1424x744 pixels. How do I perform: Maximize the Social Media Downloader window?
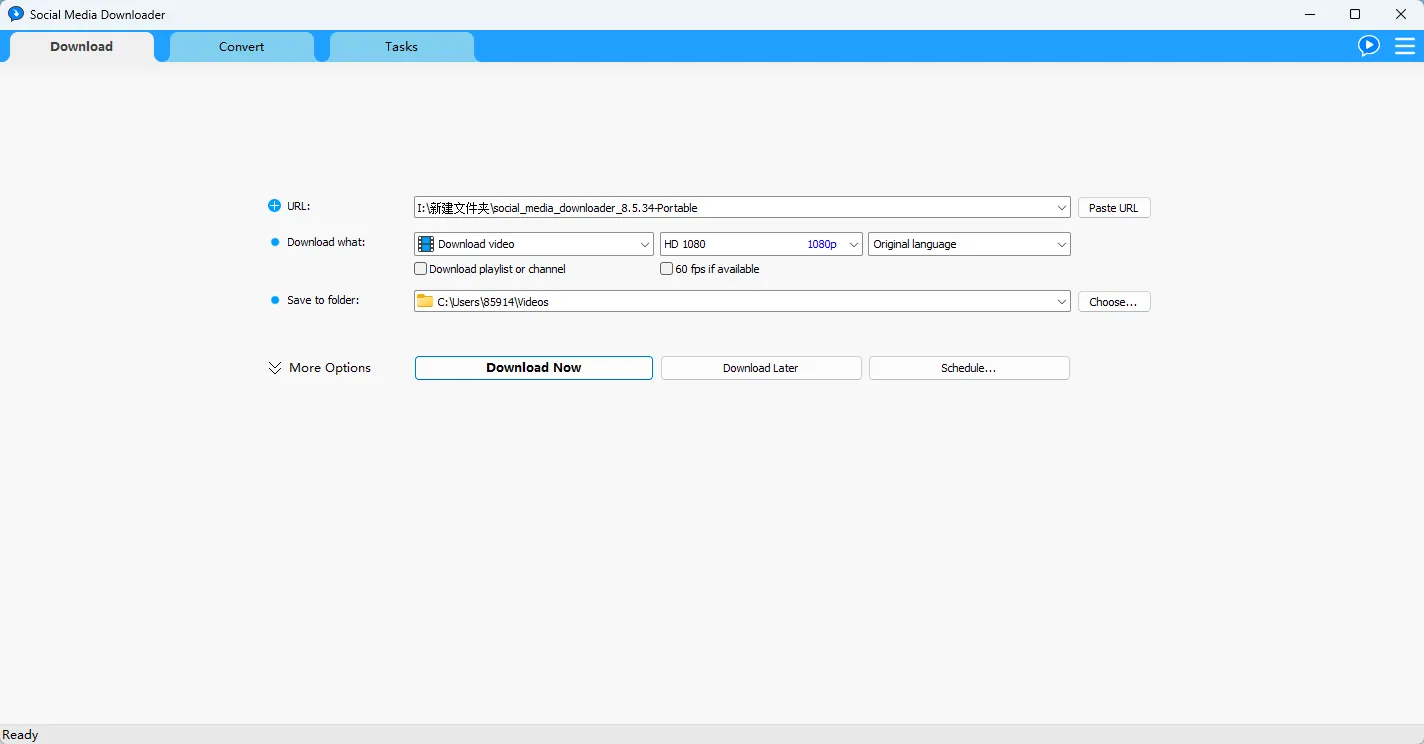(x=1355, y=14)
